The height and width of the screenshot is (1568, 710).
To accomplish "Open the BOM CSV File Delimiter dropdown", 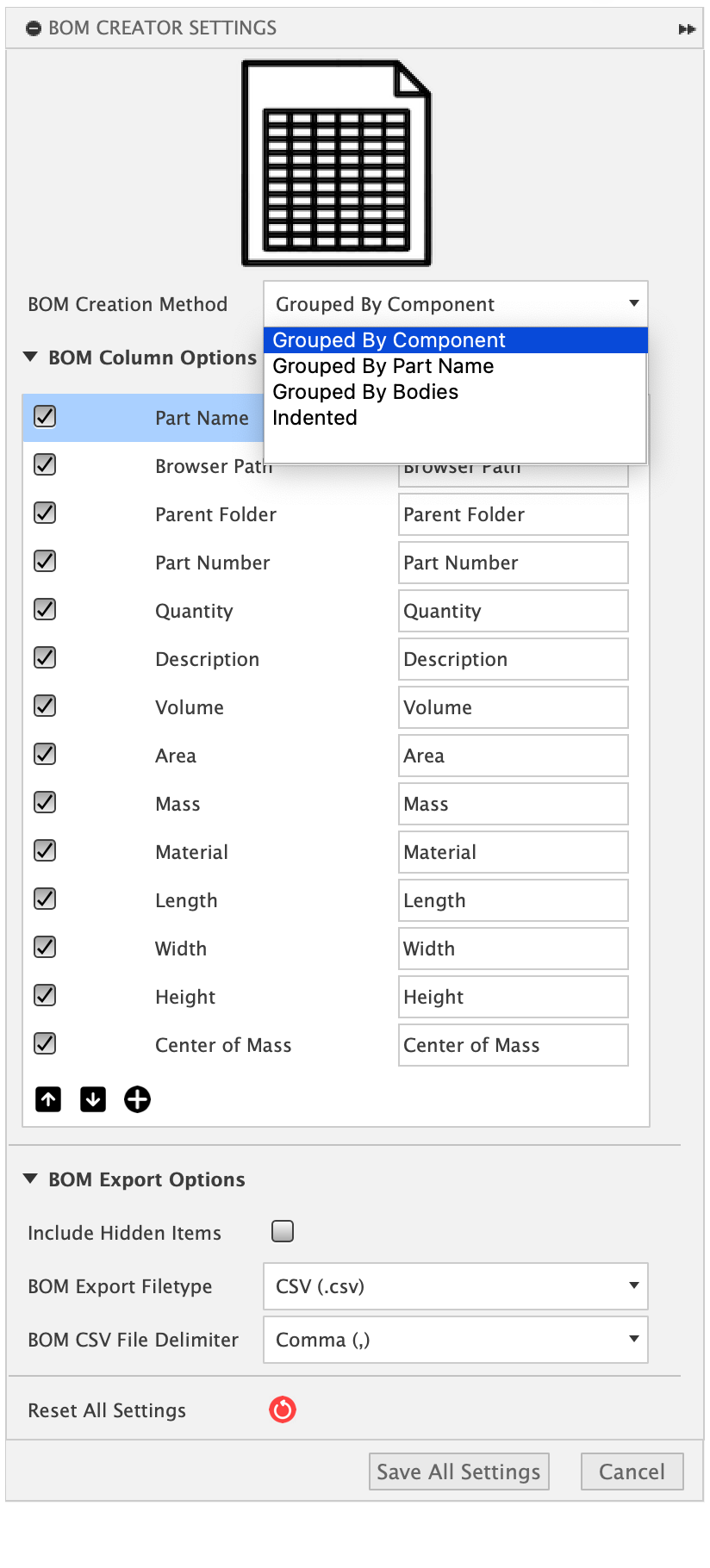I will 455,1340.
